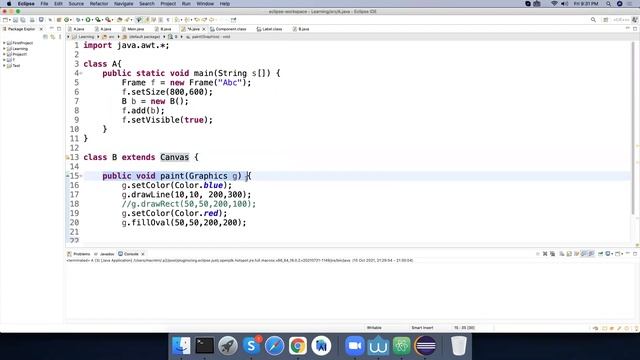Click the Clear Console icon
Screen dimensions: 640x360
(x=562, y=253)
